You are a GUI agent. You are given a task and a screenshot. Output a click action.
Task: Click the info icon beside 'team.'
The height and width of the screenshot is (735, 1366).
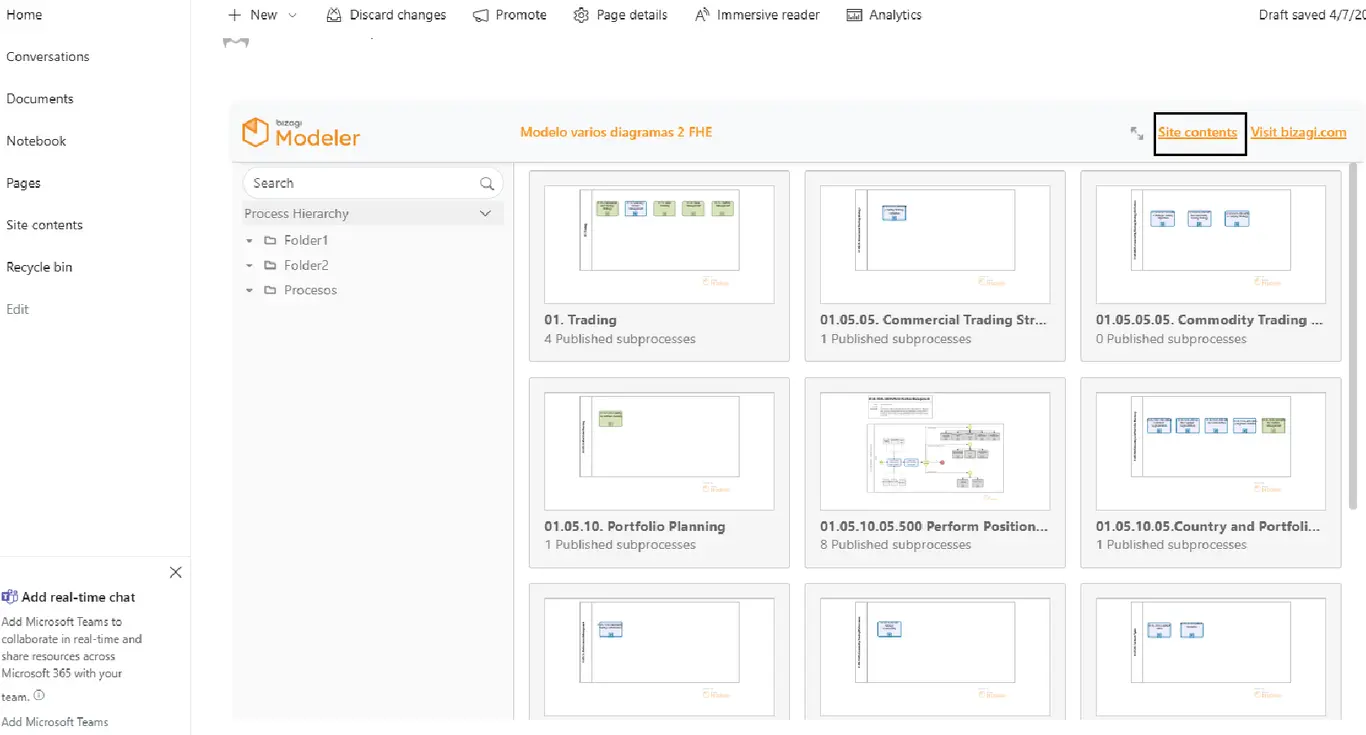[39, 695]
